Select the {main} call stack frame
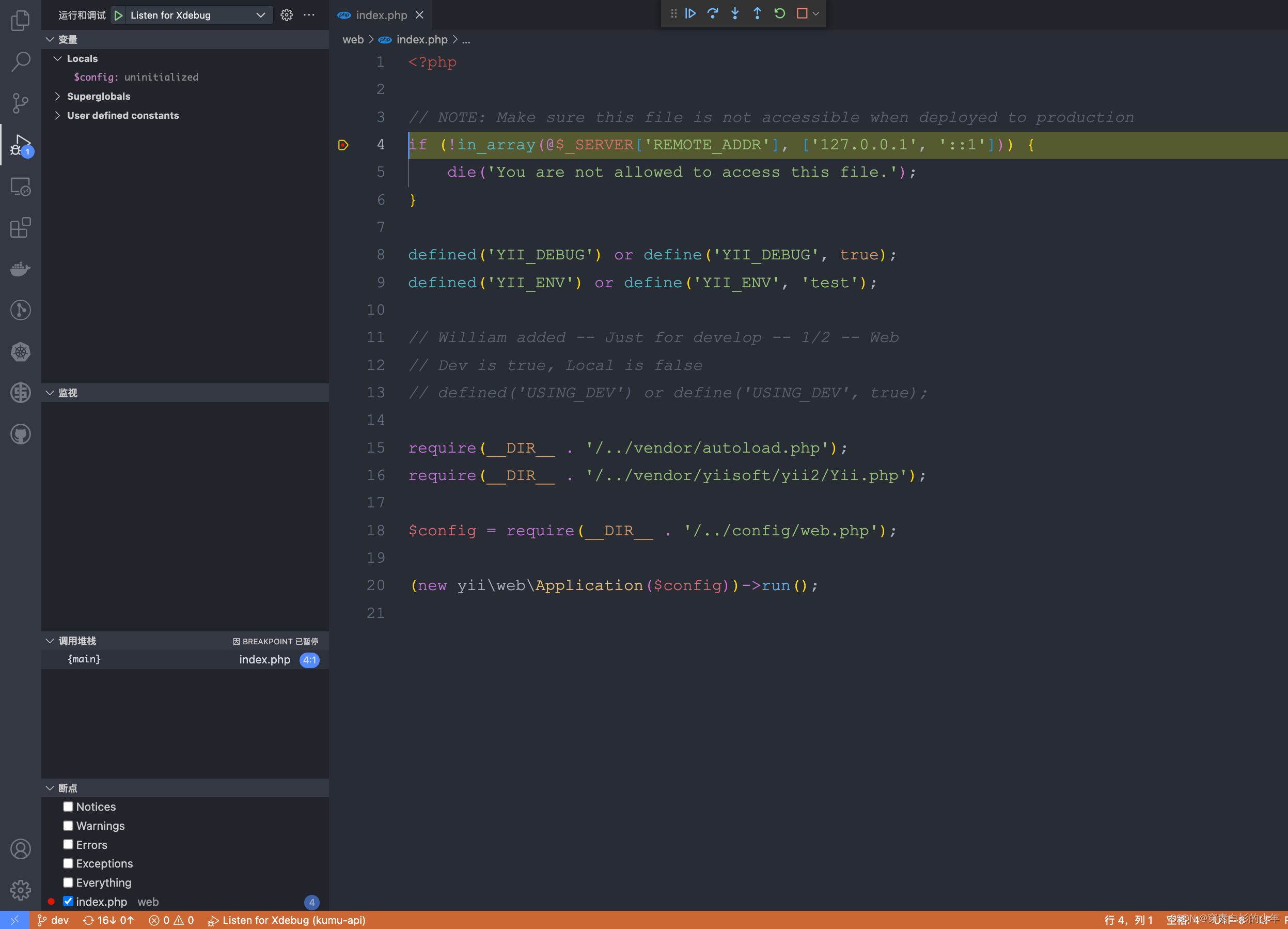The image size is (1288, 929). tap(84, 659)
